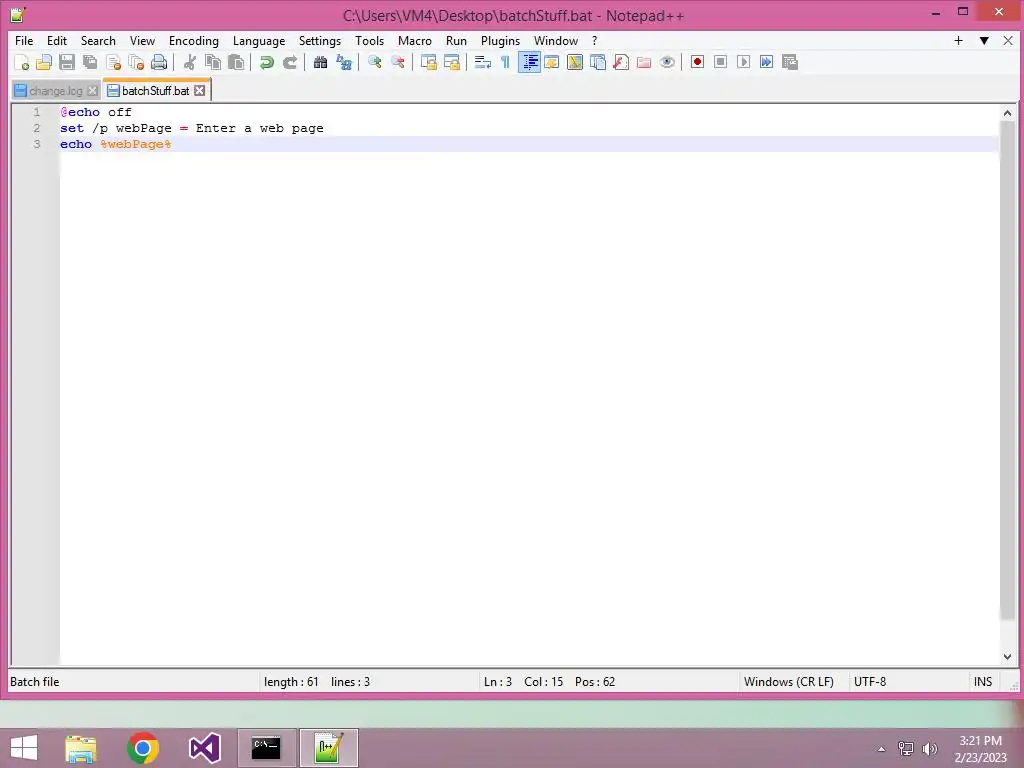
Task: Close the change.log tab
Action: (93, 91)
